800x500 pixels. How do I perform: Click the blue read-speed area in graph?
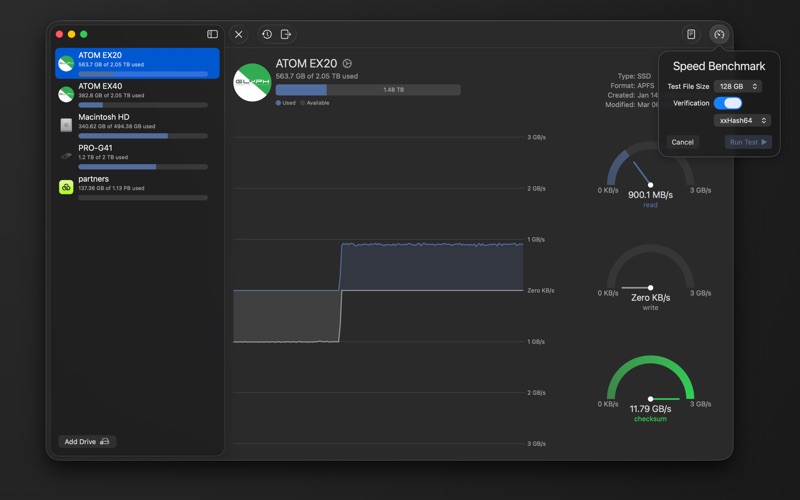[431, 267]
